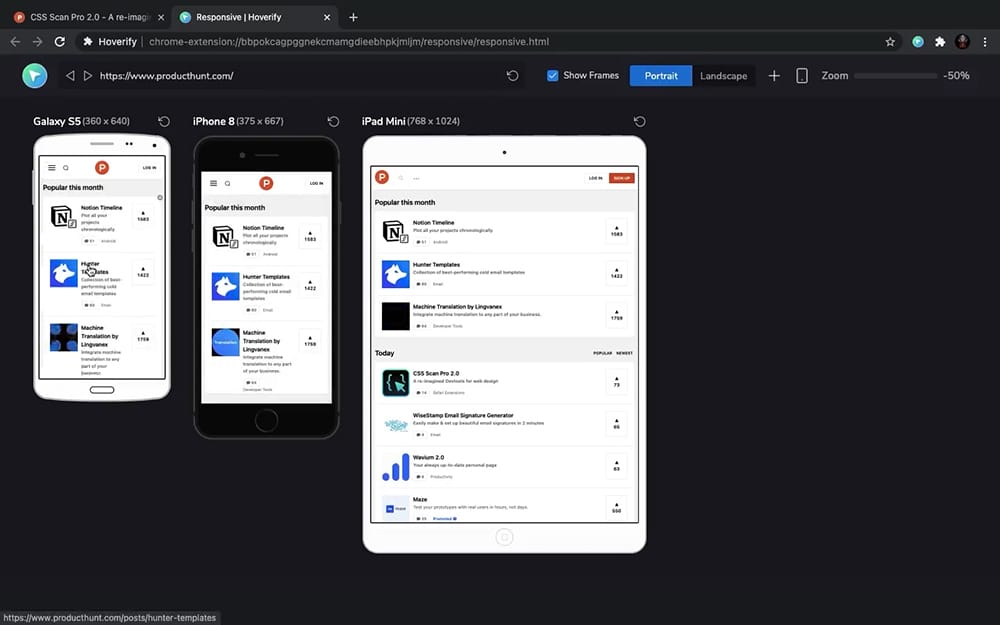
Task: Switch orientation to Landscape
Action: [x=723, y=76]
